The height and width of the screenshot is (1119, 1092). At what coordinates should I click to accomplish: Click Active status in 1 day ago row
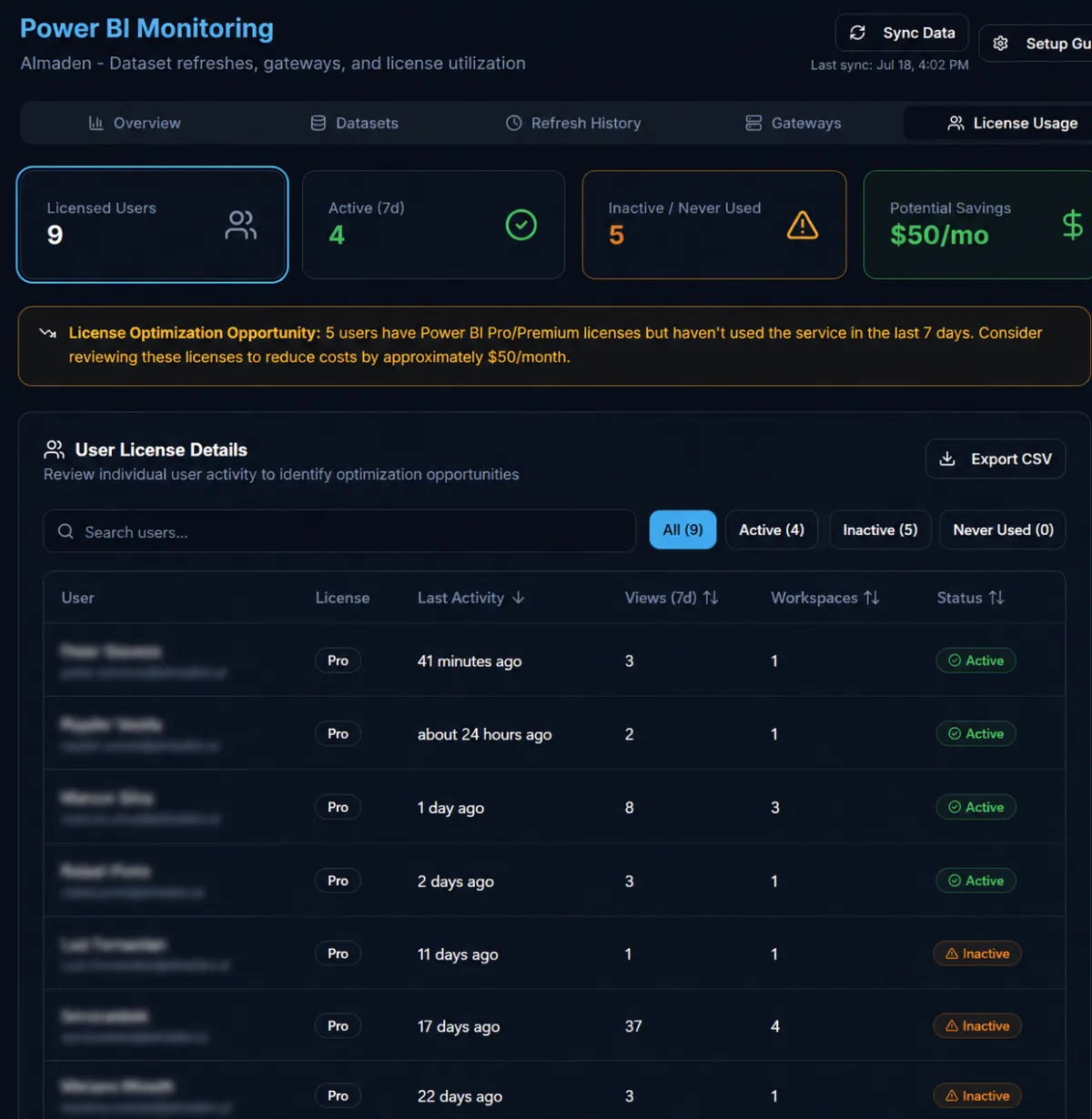click(x=976, y=807)
